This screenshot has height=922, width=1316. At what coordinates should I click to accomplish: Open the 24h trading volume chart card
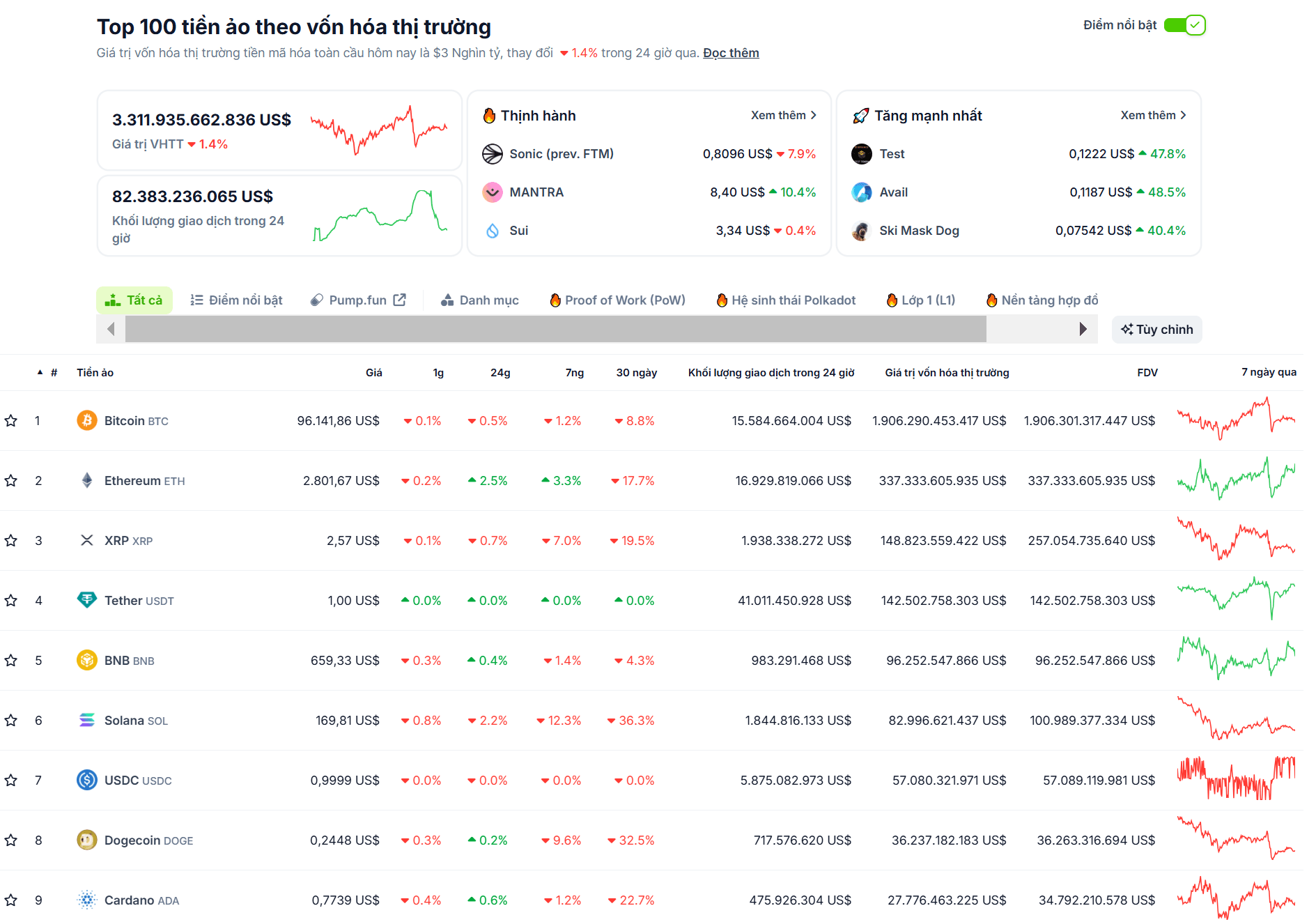point(279,215)
